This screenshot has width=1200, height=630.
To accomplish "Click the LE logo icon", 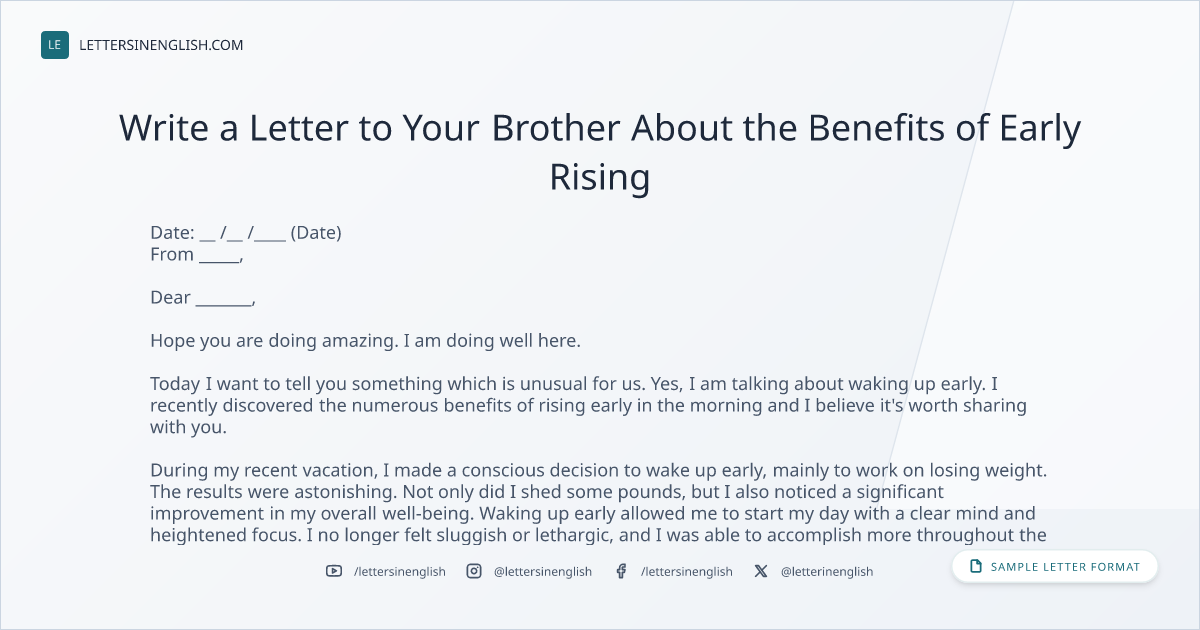I will pyautogui.click(x=55, y=45).
